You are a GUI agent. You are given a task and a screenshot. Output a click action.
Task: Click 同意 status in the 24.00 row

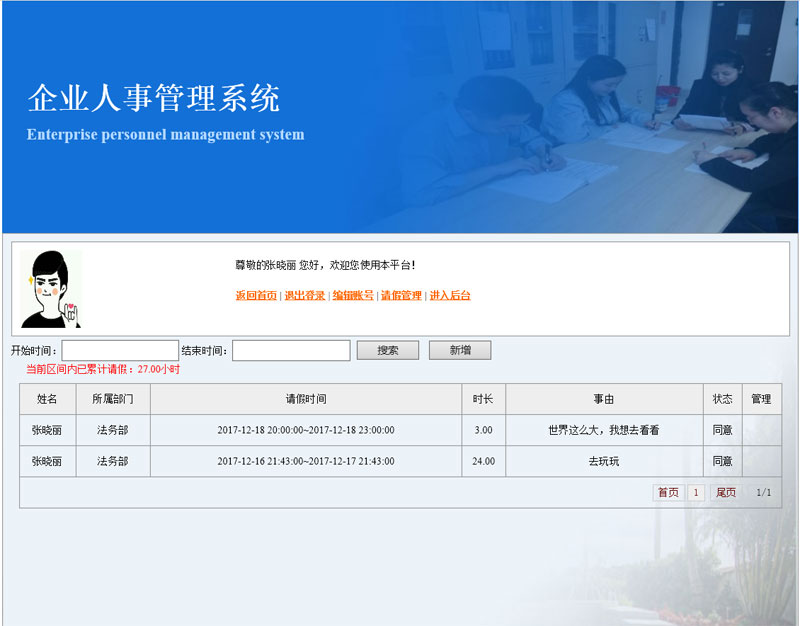(x=722, y=461)
